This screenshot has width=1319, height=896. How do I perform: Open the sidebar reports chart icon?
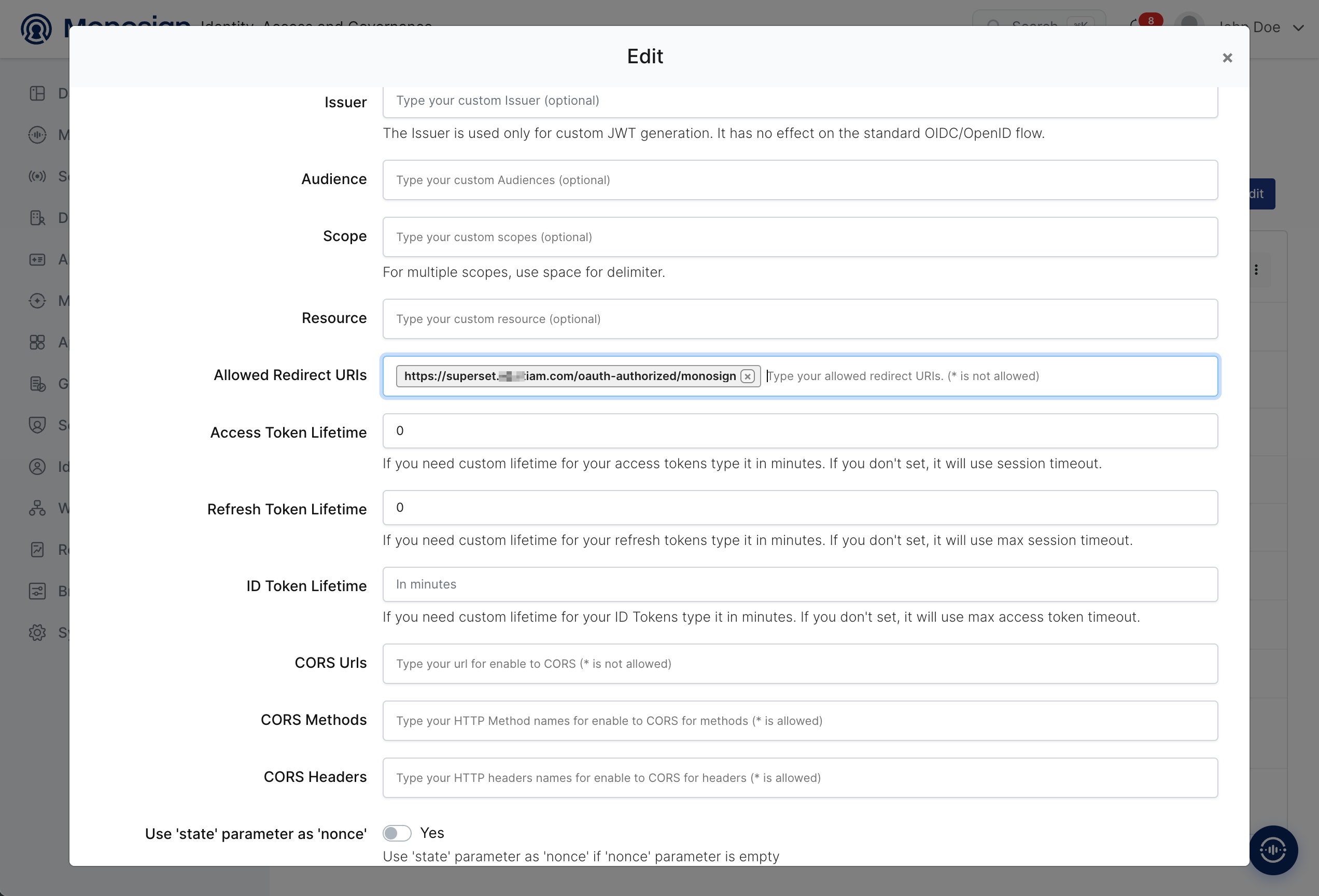tap(37, 549)
